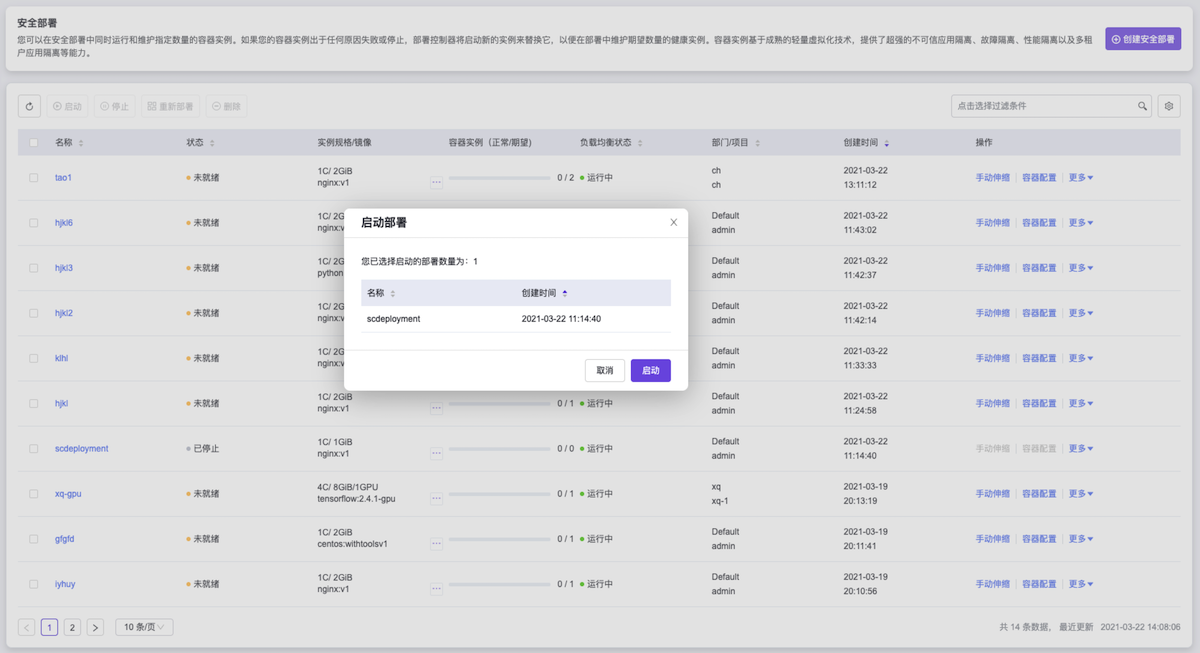Screen dimensions: 1200x653
Task: Sort dialog table by 名称
Action: point(392,293)
